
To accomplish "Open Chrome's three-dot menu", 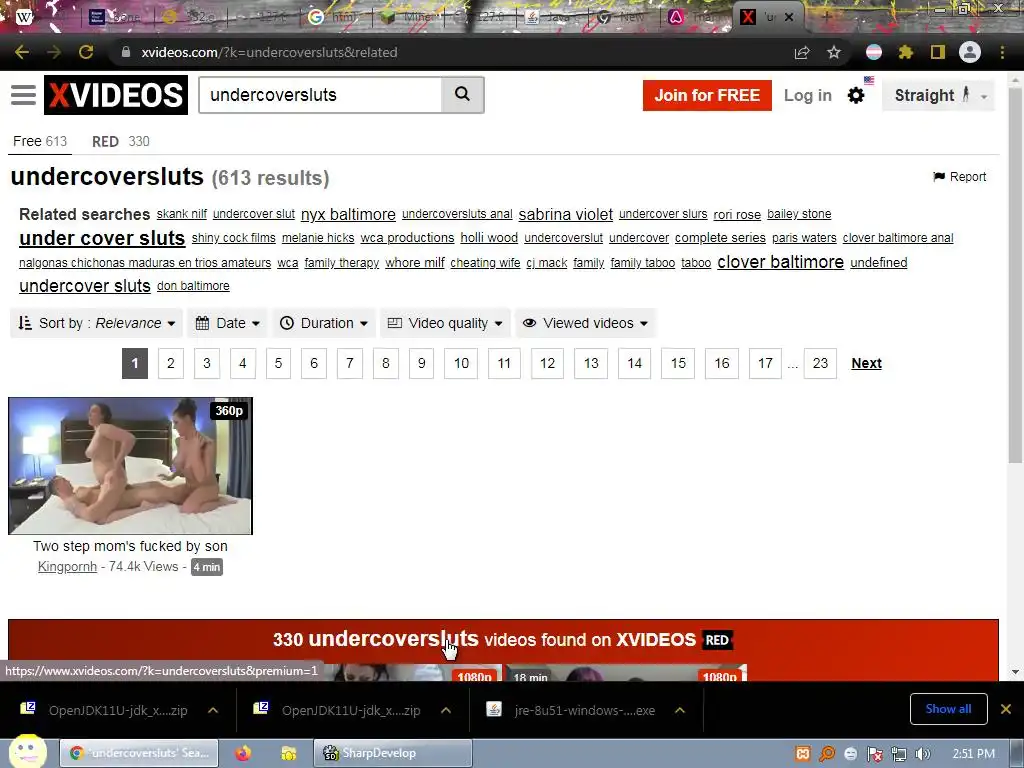I will pos(1002,52).
